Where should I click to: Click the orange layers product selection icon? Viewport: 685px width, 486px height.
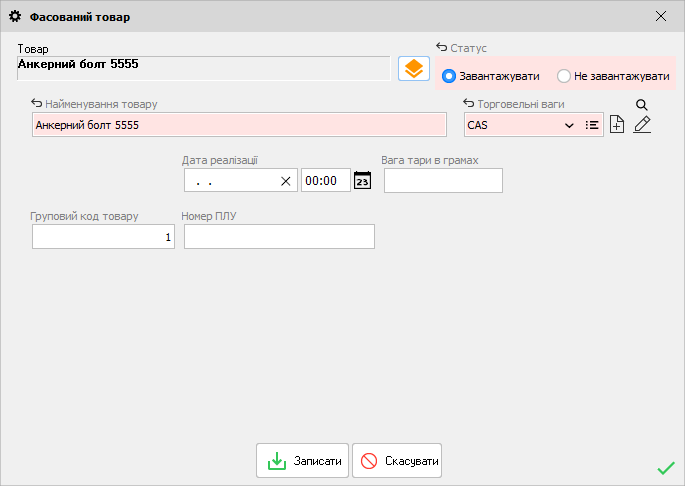413,69
